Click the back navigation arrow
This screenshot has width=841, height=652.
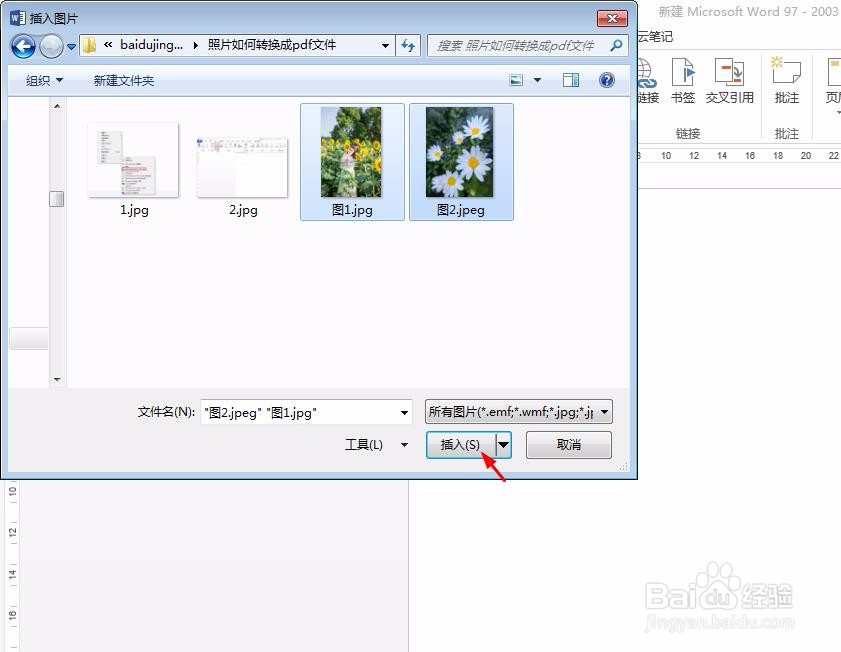click(x=22, y=46)
